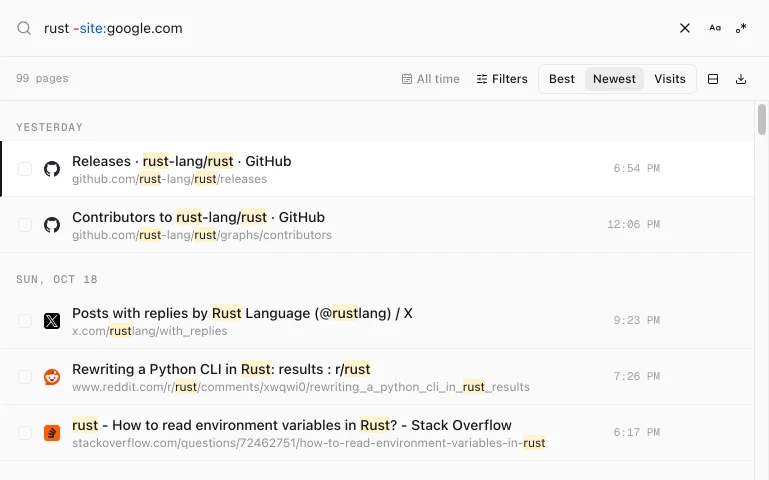Click the 99 pages result count
Image resolution: width=769 pixels, height=480 pixels.
[x=42, y=78]
